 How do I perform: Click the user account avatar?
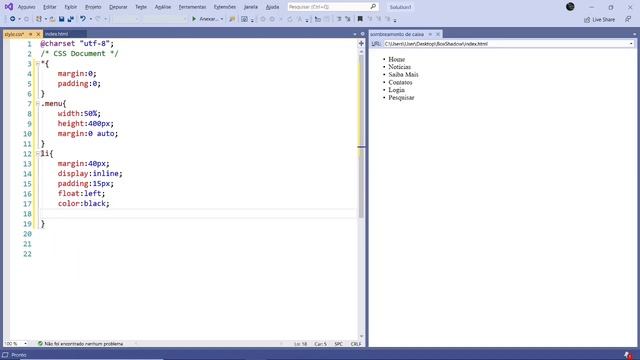(570, 7)
